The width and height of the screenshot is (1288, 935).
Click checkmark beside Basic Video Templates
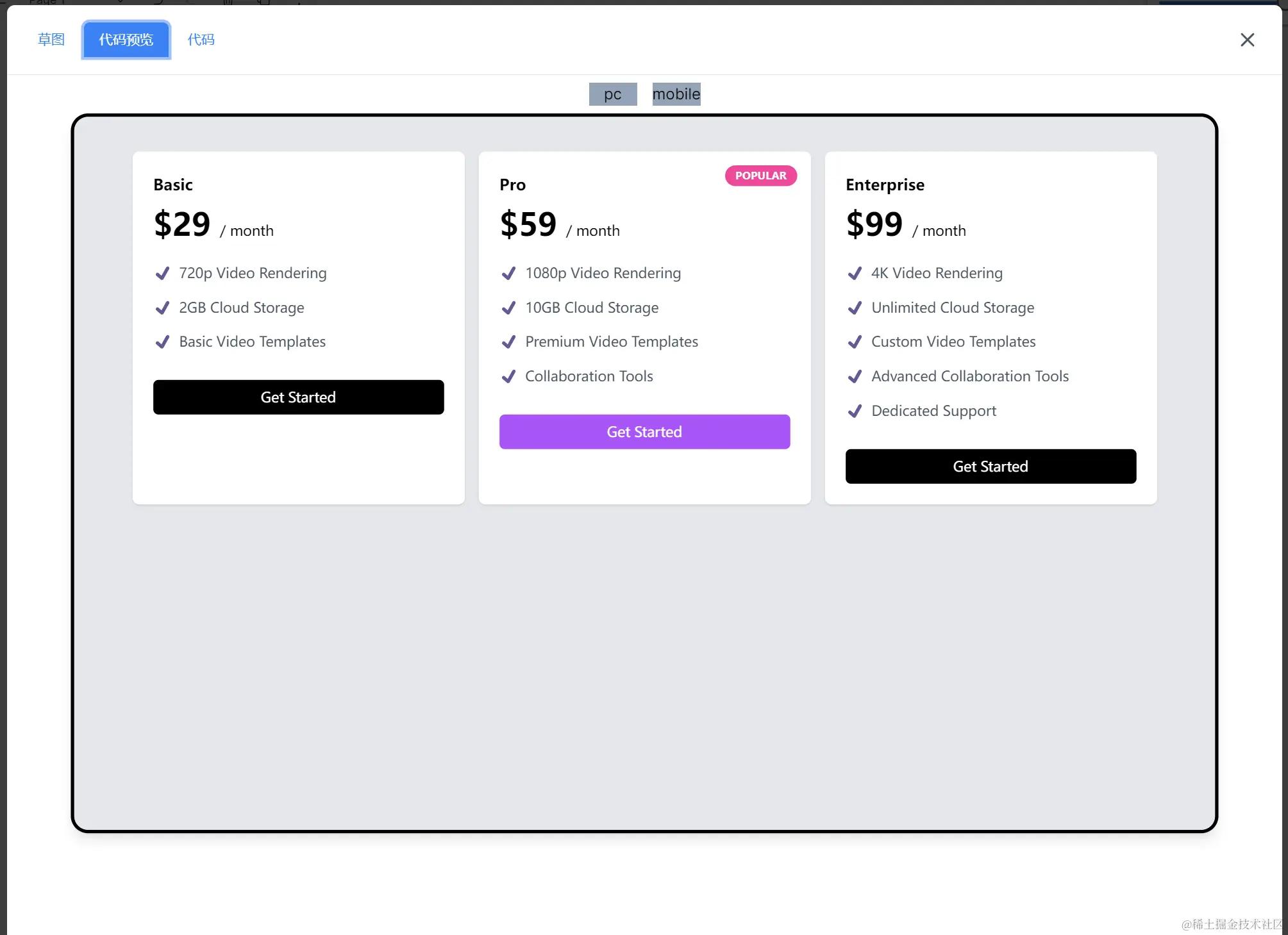tap(162, 342)
